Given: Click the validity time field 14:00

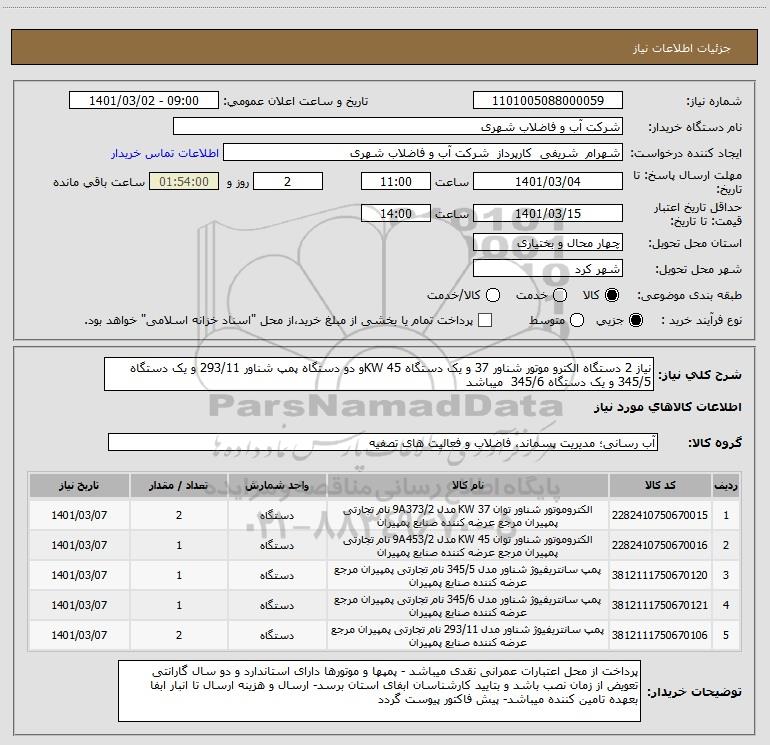Looking at the screenshot, I should tap(396, 213).
